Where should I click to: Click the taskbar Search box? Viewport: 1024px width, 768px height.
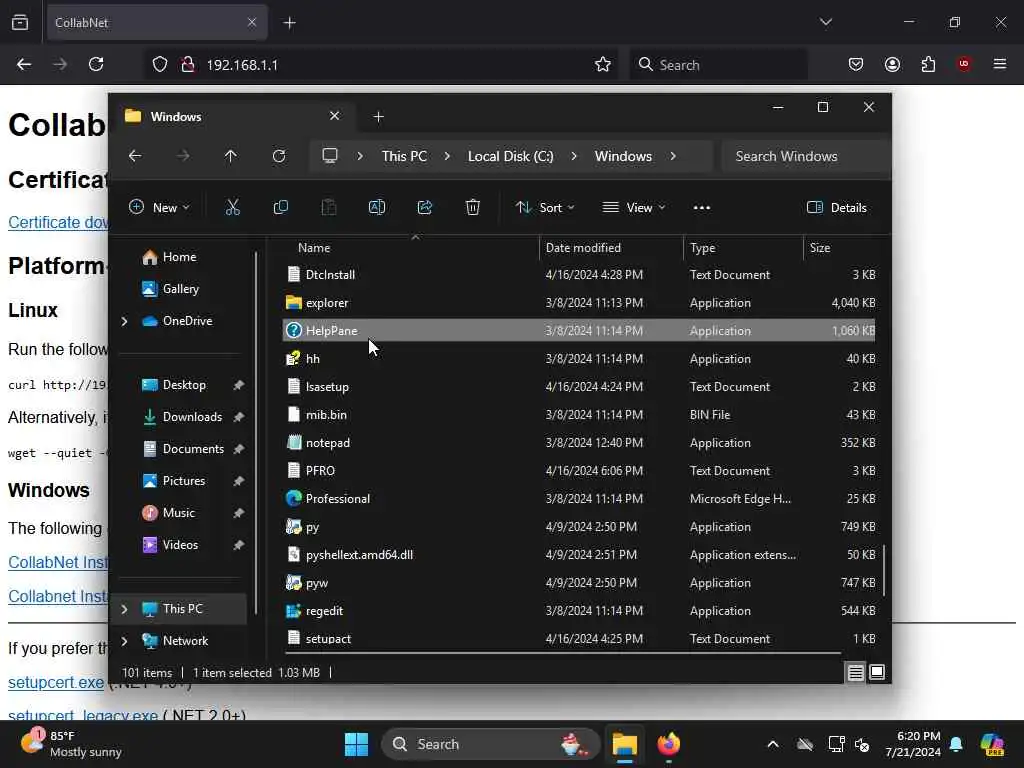tap(490, 744)
